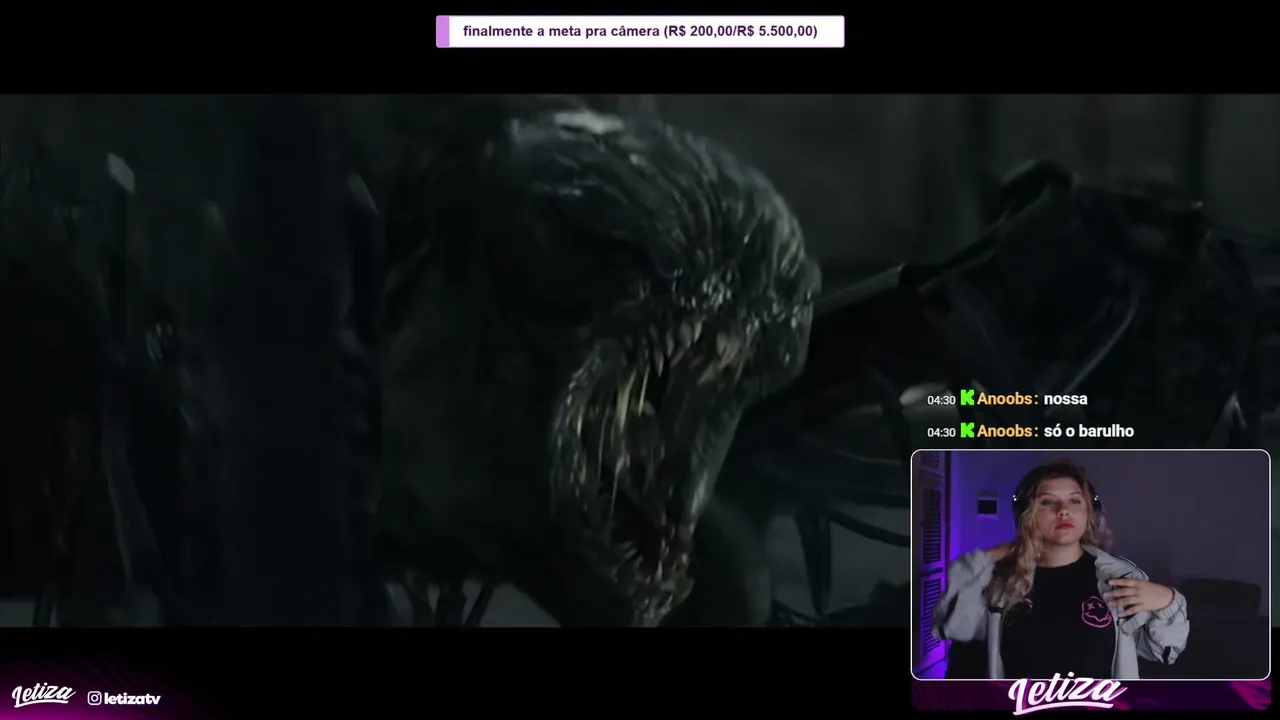Screen dimensions: 1280x720
Task: Click the 04:30 timestamp of 'só o barulho'
Action: 941,432
